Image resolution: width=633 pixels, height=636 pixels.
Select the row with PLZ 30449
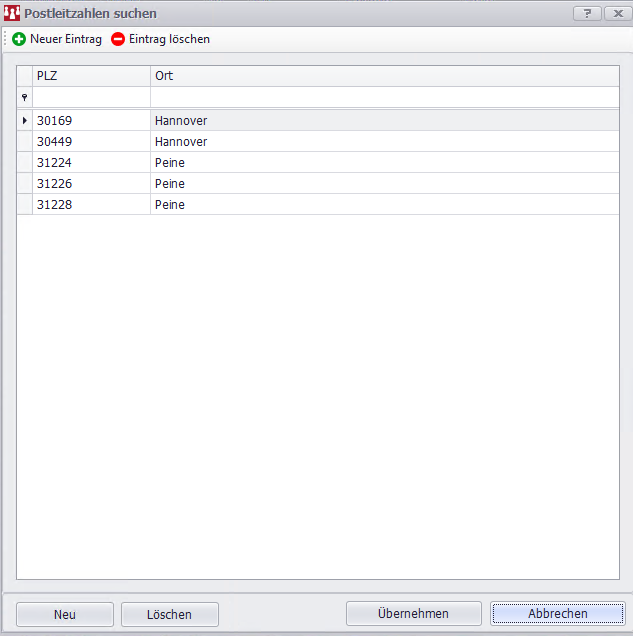91,142
